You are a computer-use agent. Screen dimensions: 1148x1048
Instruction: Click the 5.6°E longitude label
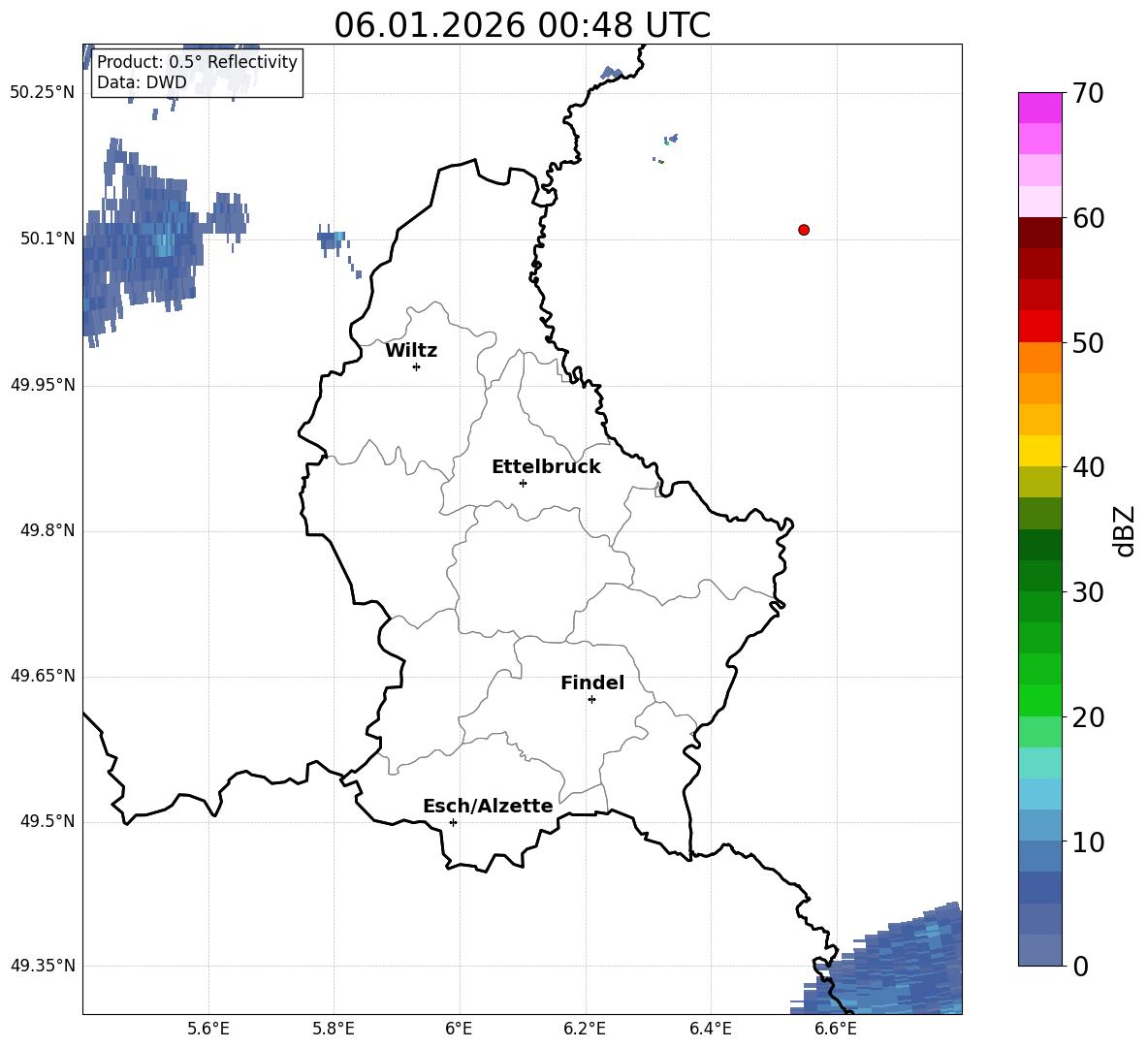pos(208,1029)
